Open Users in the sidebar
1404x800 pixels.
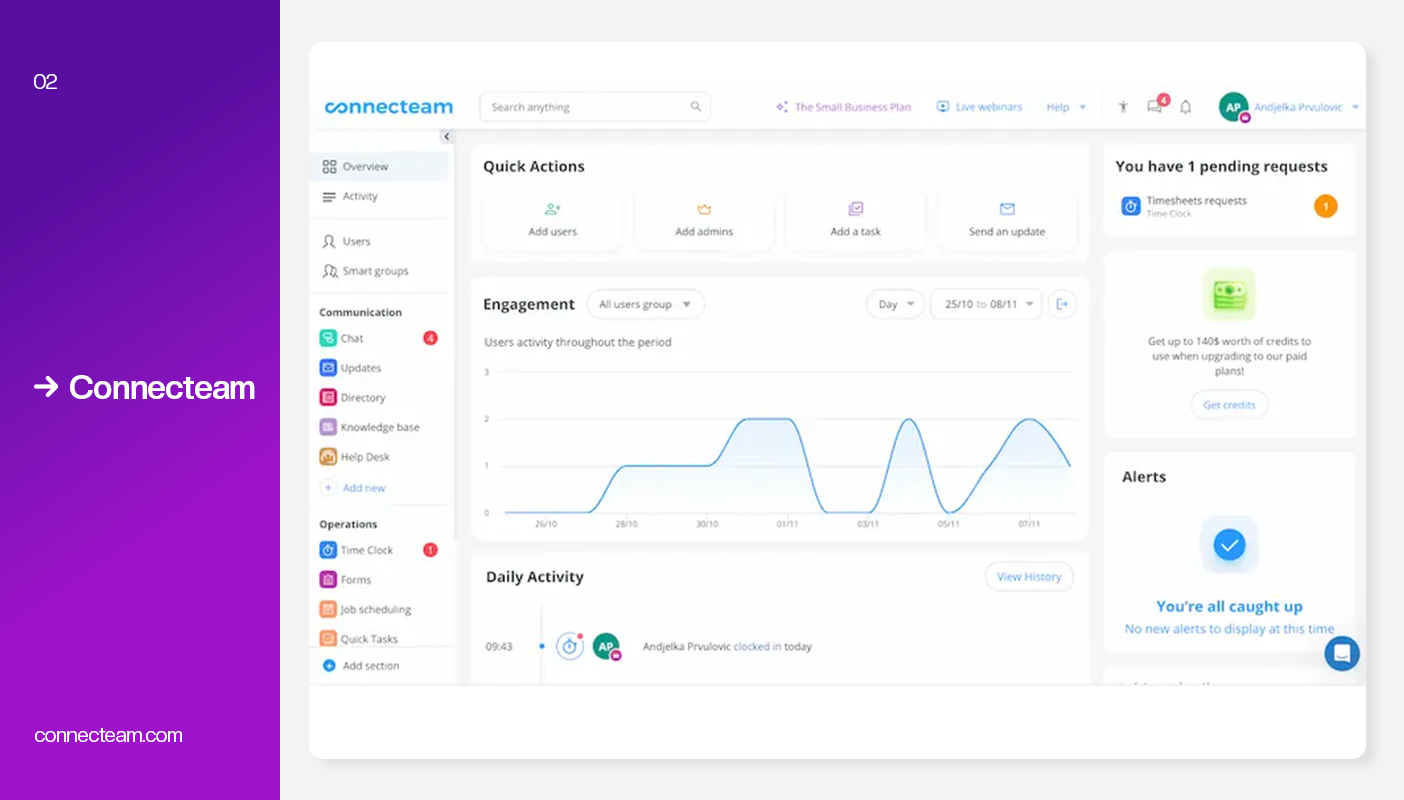tap(379, 241)
